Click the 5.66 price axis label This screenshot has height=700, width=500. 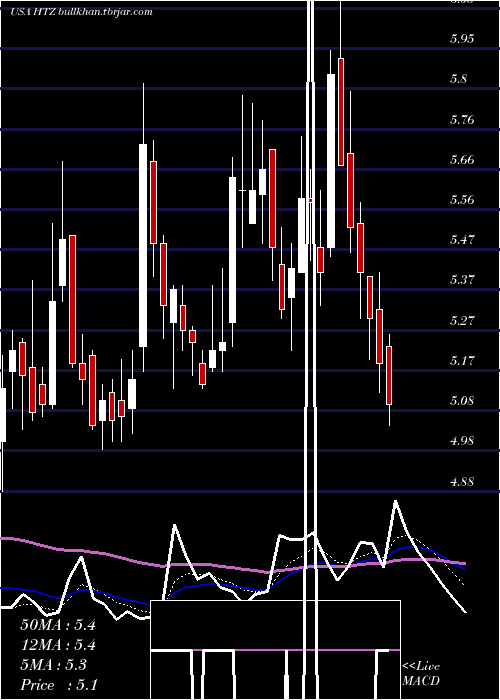pyautogui.click(x=462, y=159)
